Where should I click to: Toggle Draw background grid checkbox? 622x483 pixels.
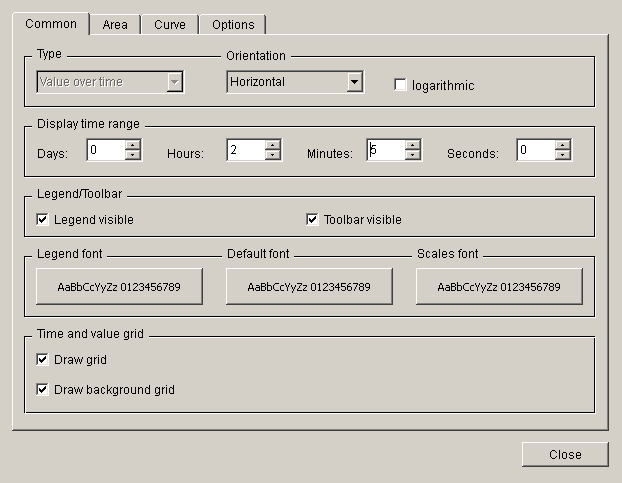click(43, 389)
